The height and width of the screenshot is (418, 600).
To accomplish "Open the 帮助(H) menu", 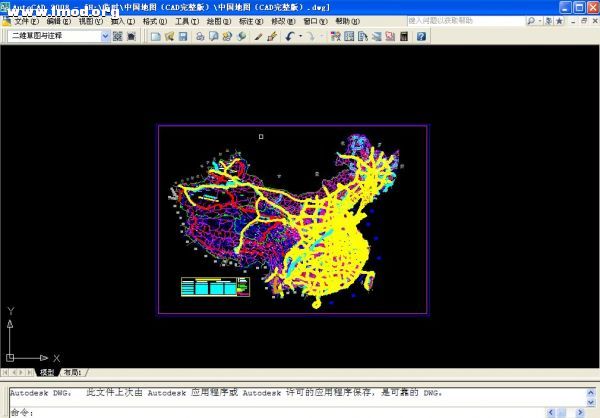I will pyautogui.click(x=347, y=20).
